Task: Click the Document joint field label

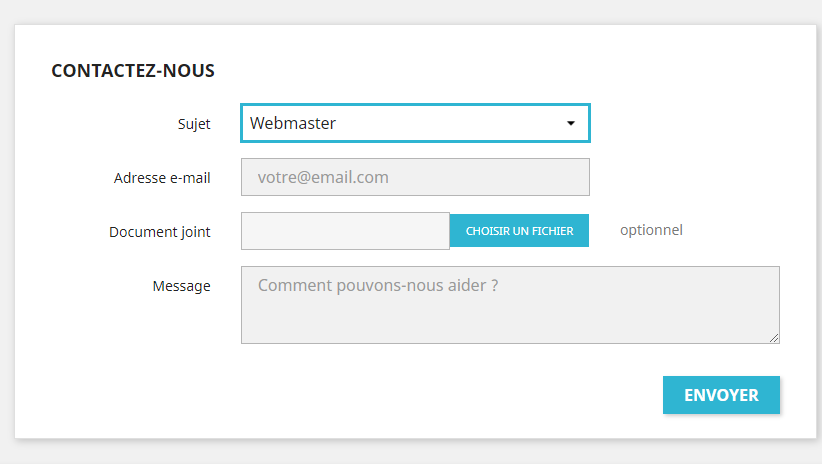Action: tap(160, 232)
